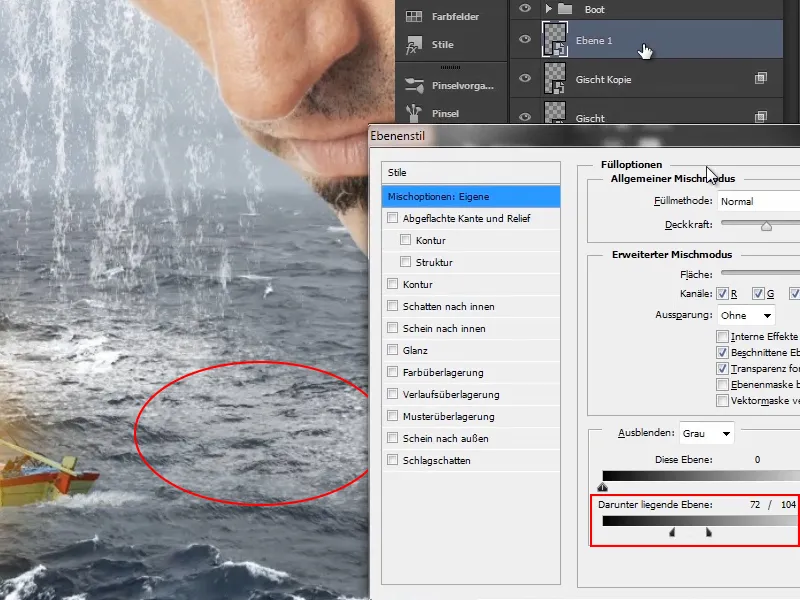Click the Schein nach außen style label
The width and height of the screenshot is (800, 600).
445,438
